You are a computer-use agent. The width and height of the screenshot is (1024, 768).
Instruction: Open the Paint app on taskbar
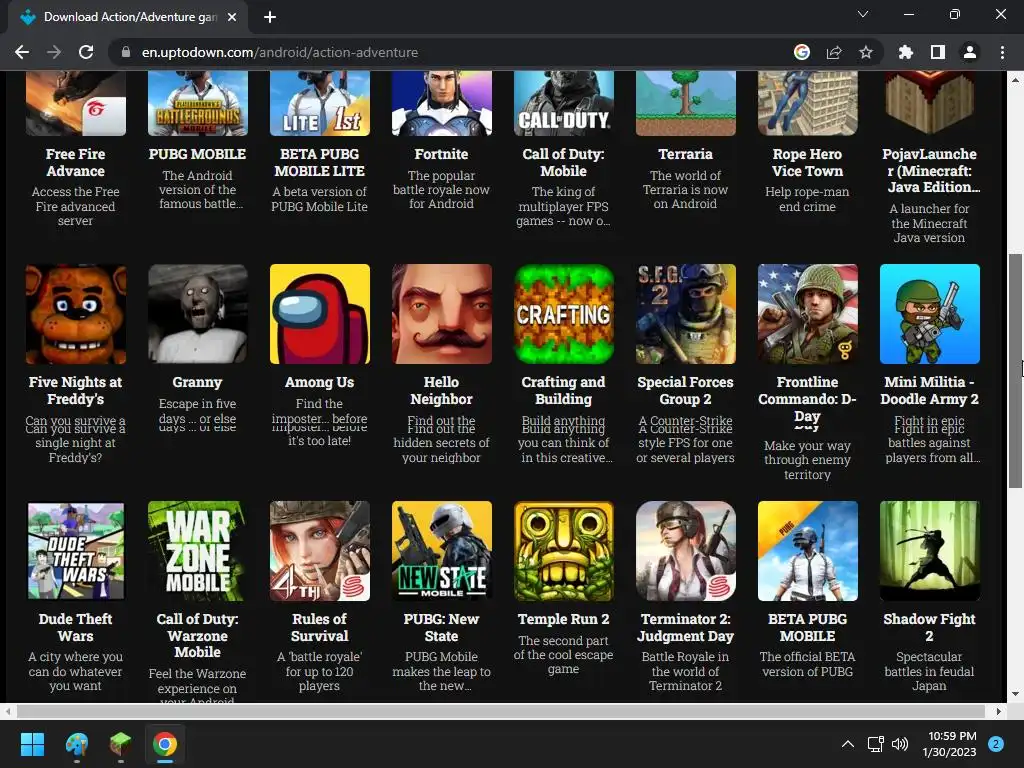(x=76, y=744)
